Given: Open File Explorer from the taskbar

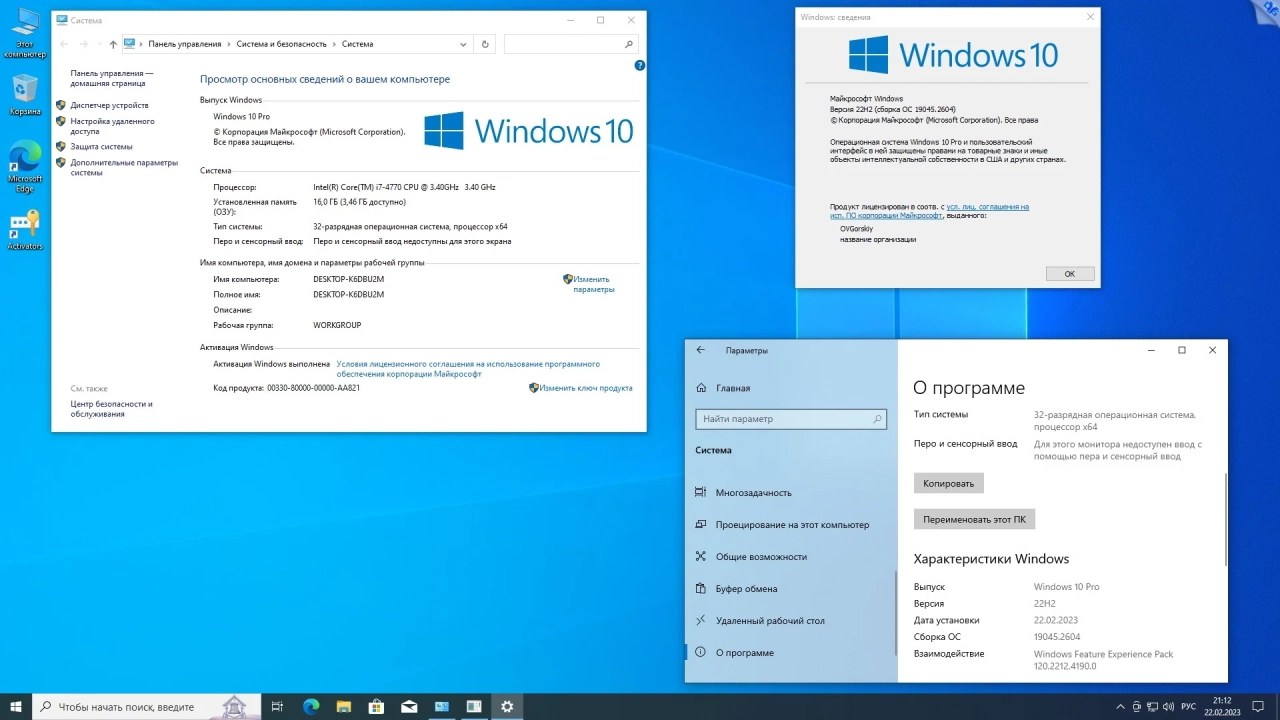Looking at the screenshot, I should point(344,707).
